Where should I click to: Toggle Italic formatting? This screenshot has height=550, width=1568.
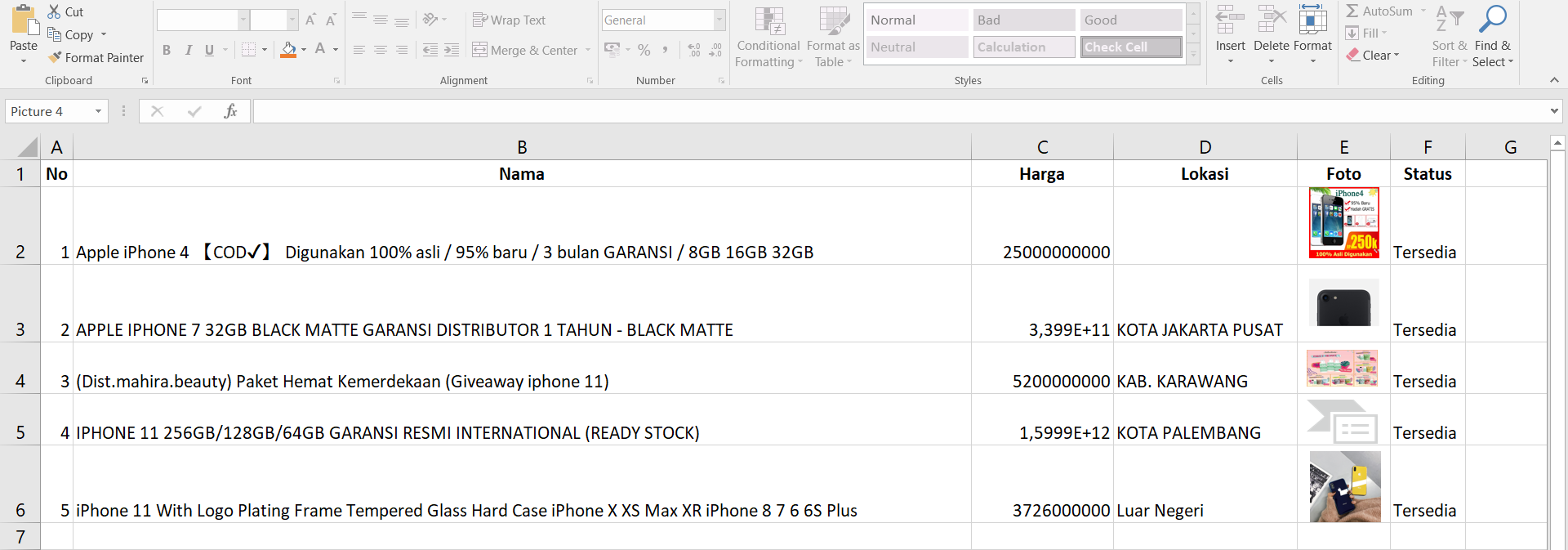point(189,50)
